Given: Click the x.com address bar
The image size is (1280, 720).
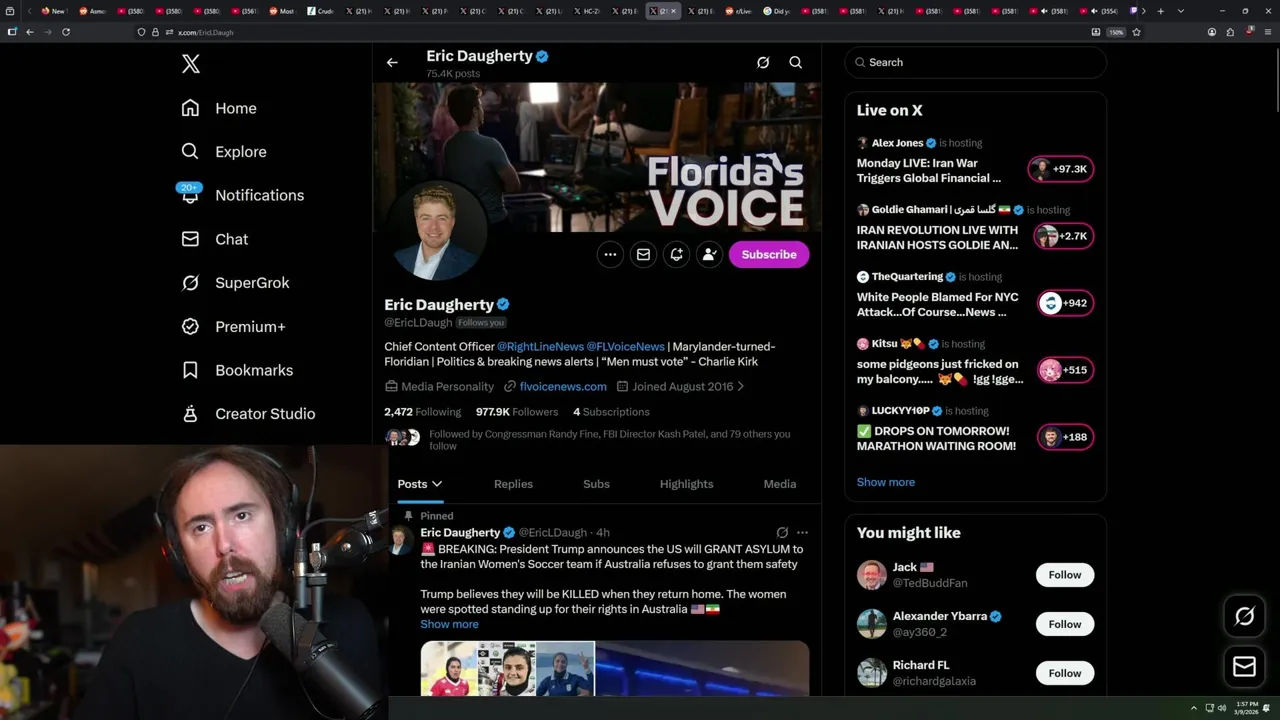Looking at the screenshot, I should pos(620,32).
